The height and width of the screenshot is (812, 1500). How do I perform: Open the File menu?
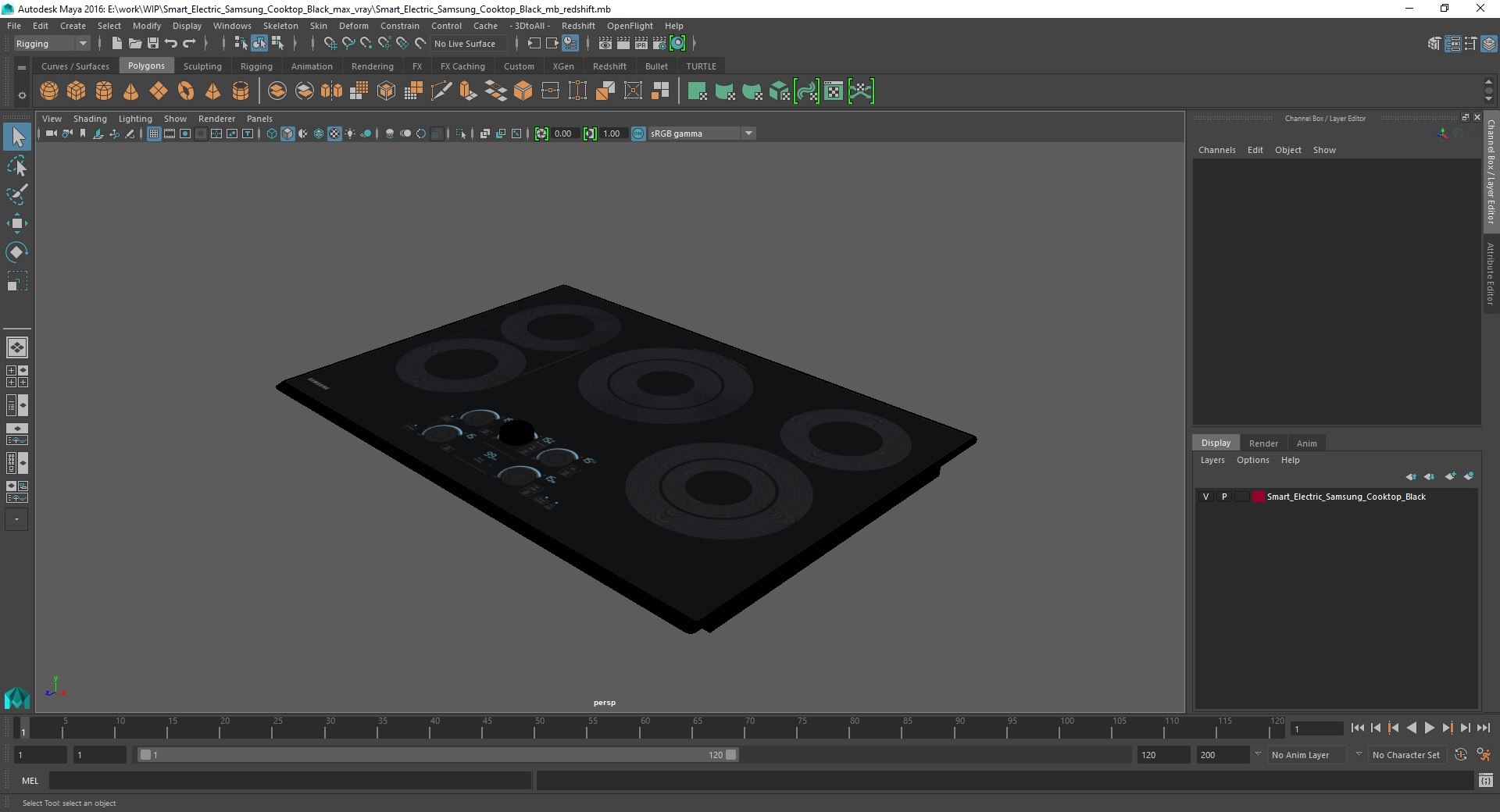14,26
